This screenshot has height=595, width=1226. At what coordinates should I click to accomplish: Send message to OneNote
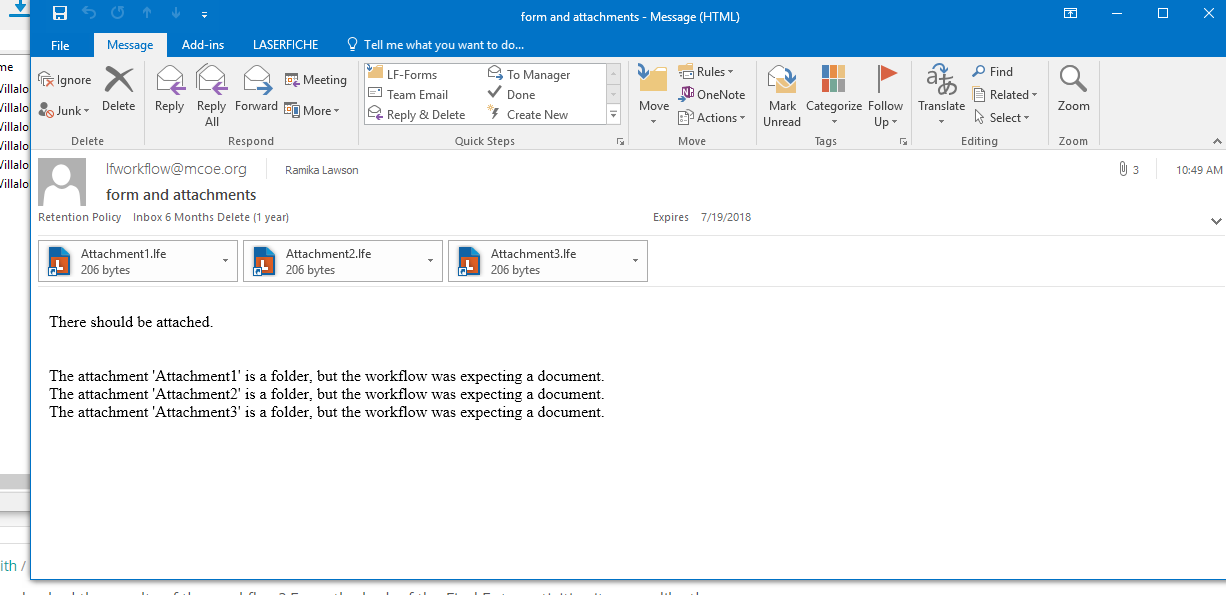[712, 95]
